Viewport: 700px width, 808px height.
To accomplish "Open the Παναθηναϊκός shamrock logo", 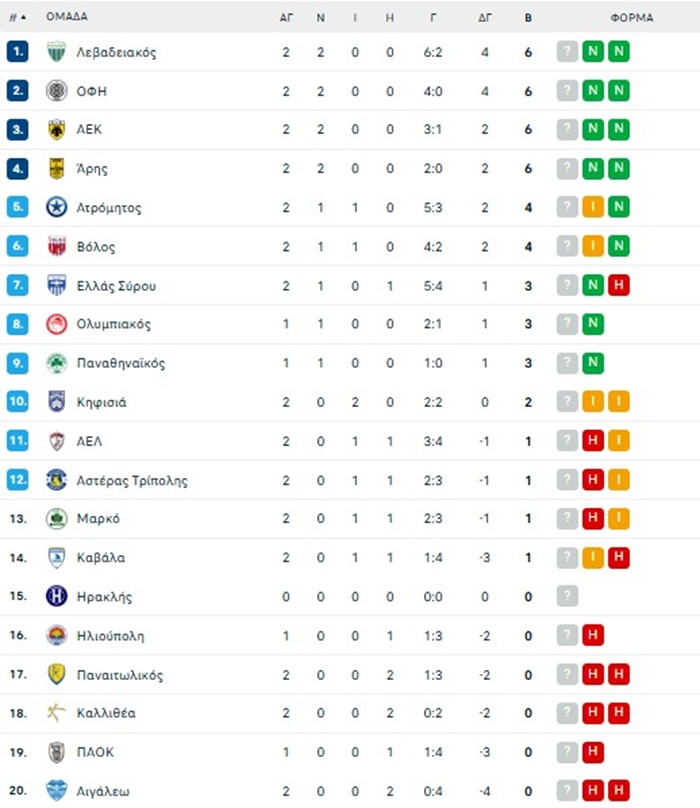I will 56,363.
